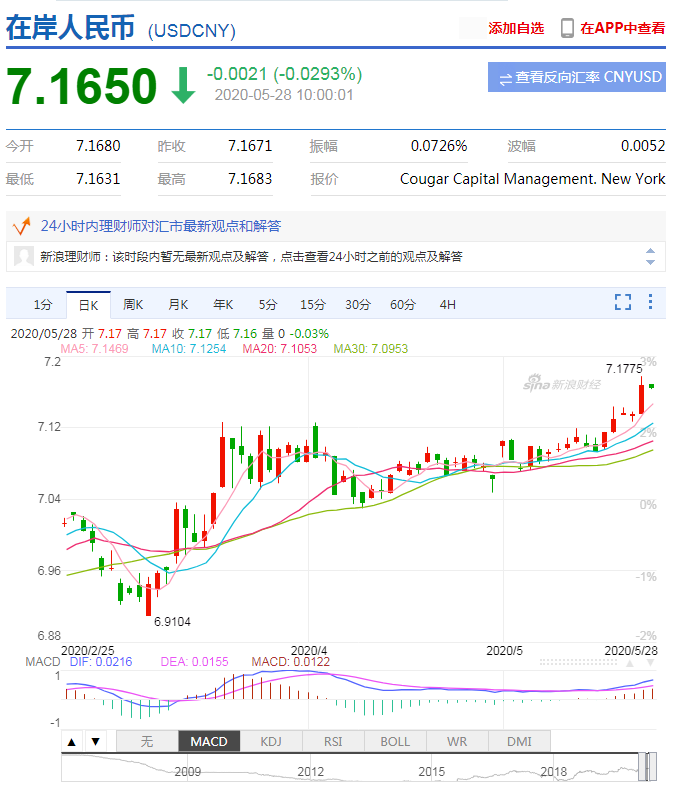689x790 pixels.
Task: Turn off indicators with the 无 option
Action: point(146,741)
